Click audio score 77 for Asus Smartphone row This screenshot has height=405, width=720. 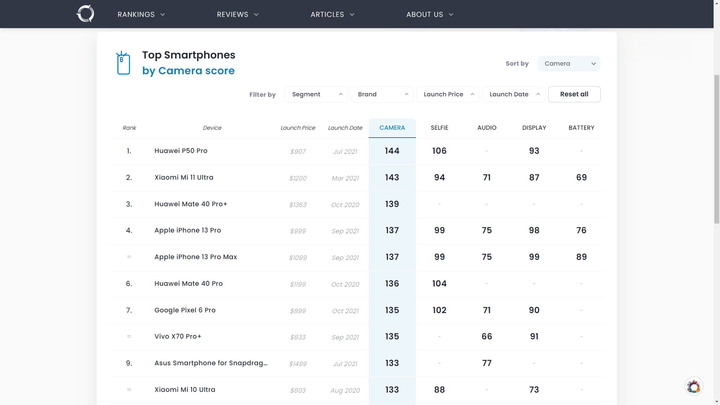487,363
